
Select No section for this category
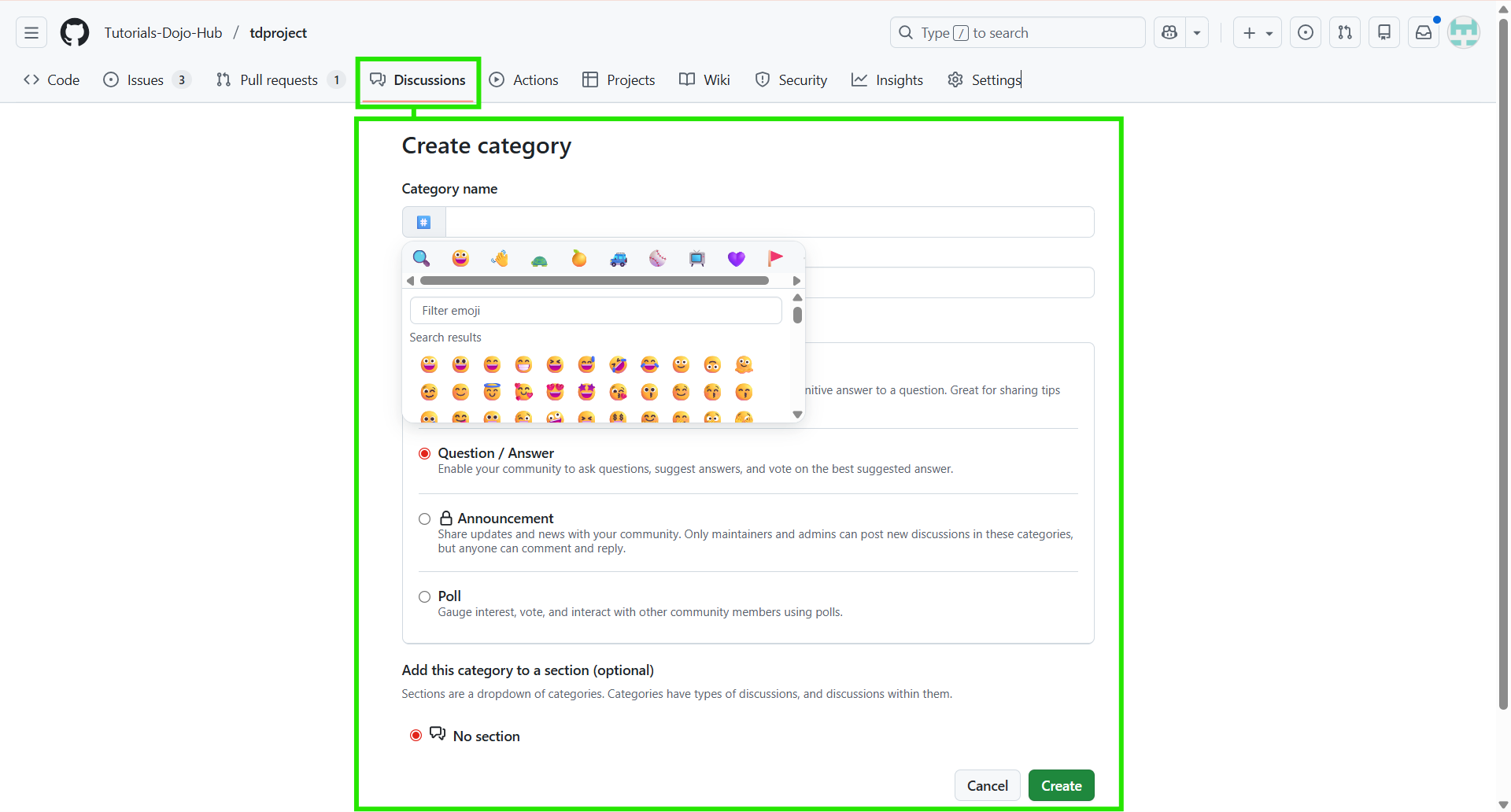(x=416, y=735)
